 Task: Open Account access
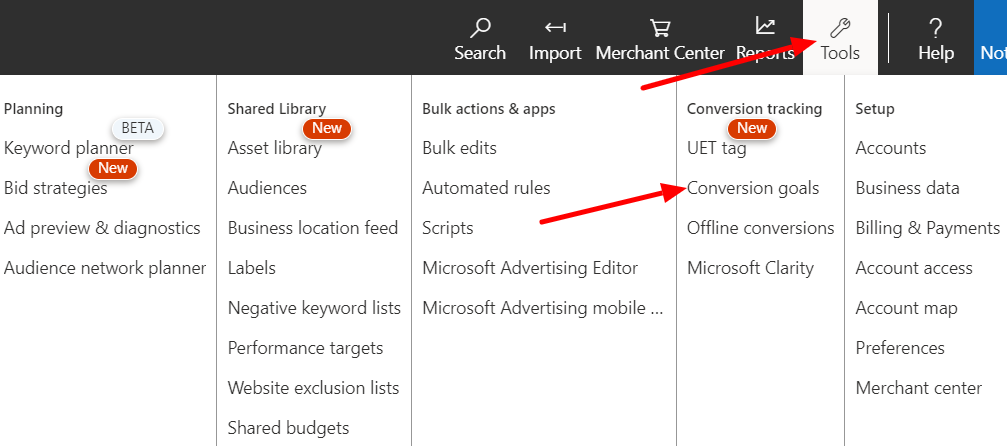pos(914,268)
